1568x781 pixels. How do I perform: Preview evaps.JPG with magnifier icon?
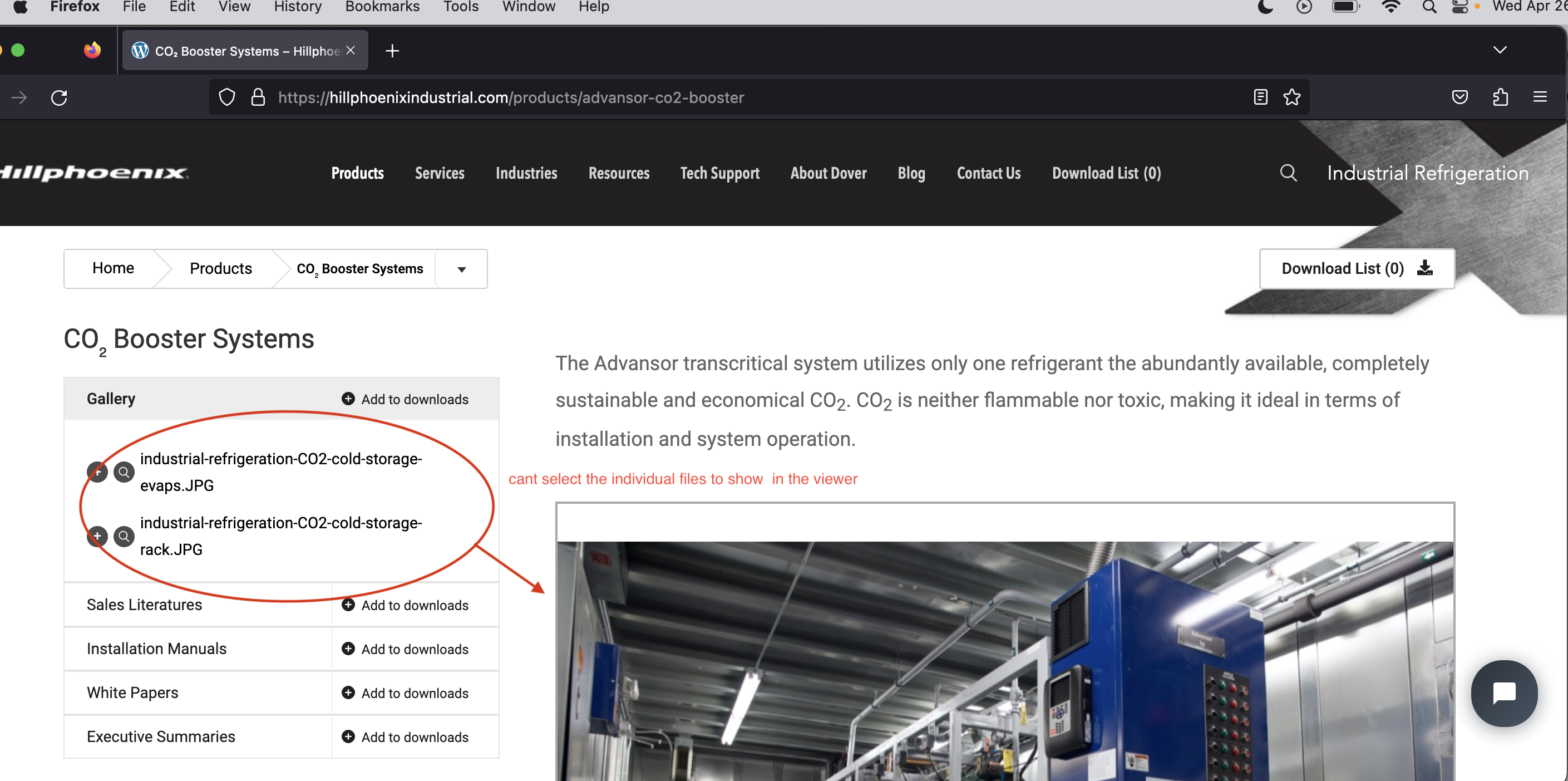click(124, 471)
